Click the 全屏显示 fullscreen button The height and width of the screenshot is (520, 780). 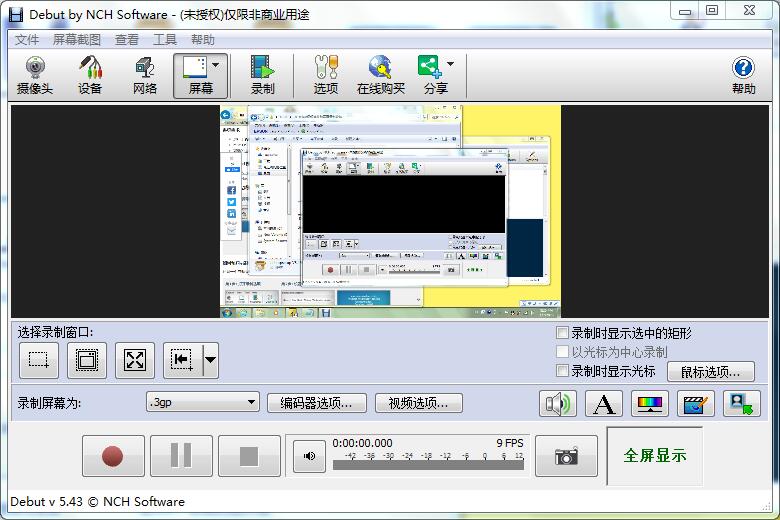click(655, 456)
